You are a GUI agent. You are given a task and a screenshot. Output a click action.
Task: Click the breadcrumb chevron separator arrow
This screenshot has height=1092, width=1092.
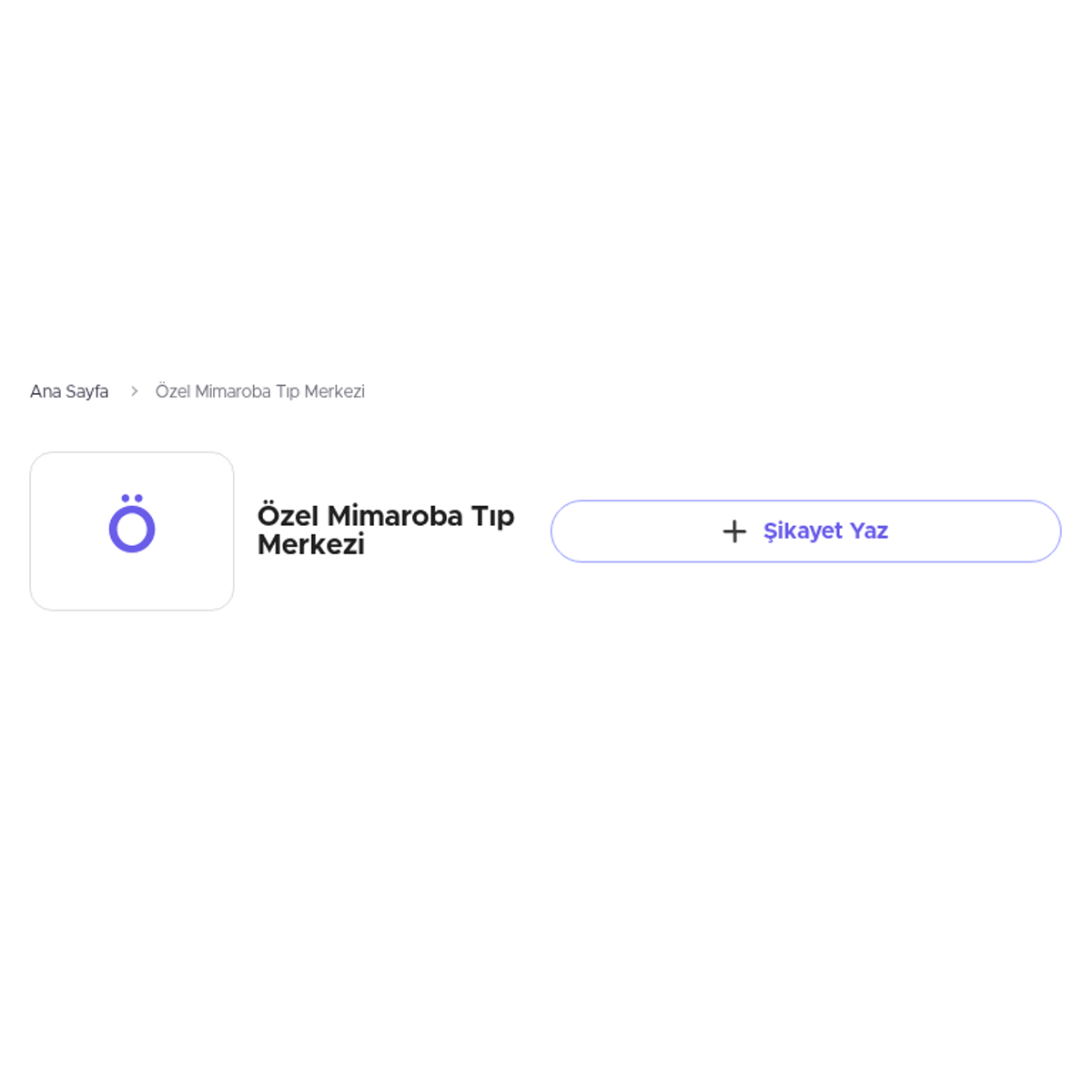134,391
